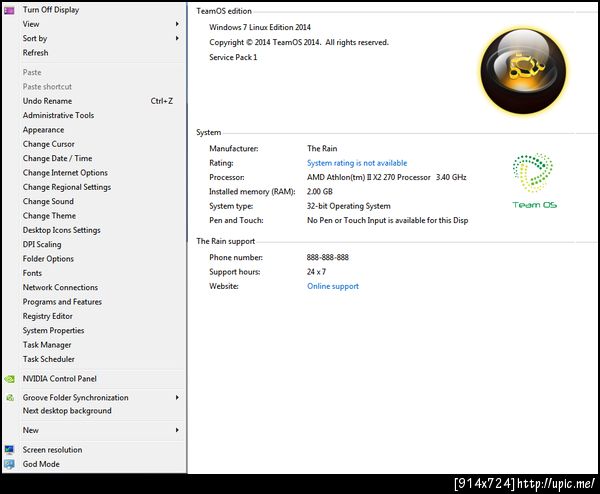
Task: Select Change Internet Options
Action: point(65,173)
